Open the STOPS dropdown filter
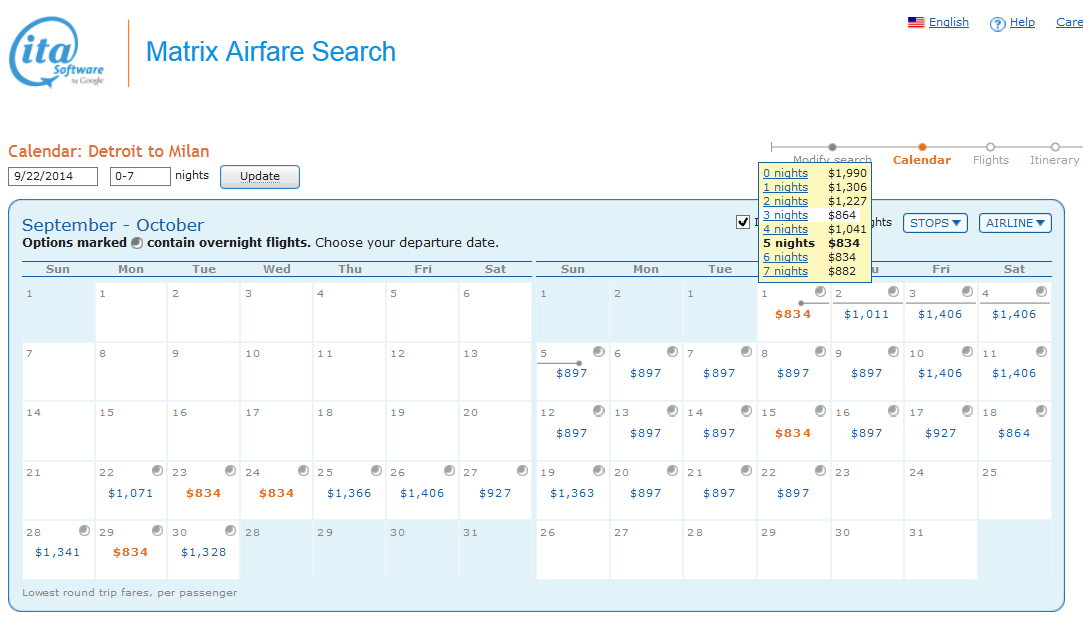Viewport: 1083px width, 628px height. click(935, 223)
